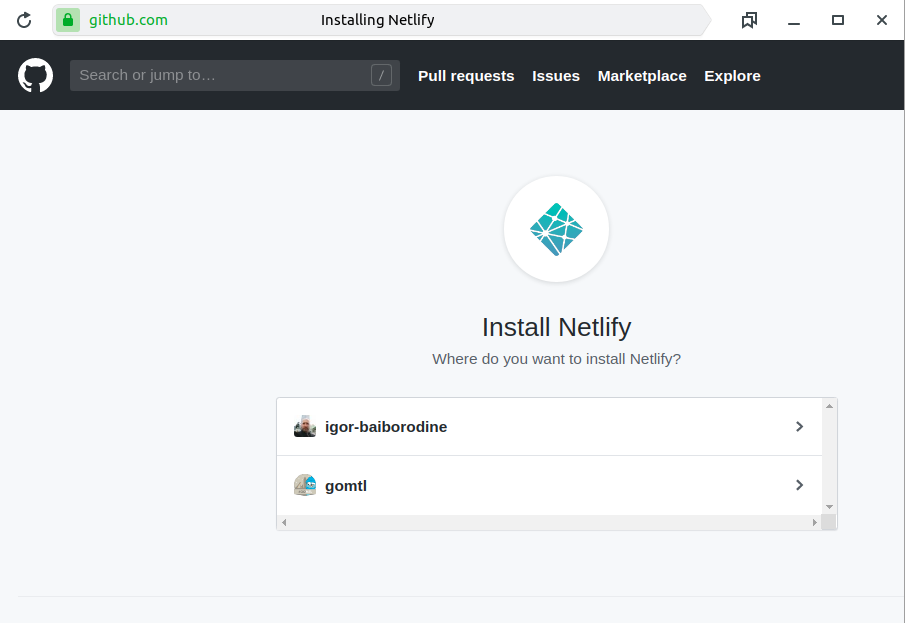Select the gomtl account name
905x623 pixels.
346,486
